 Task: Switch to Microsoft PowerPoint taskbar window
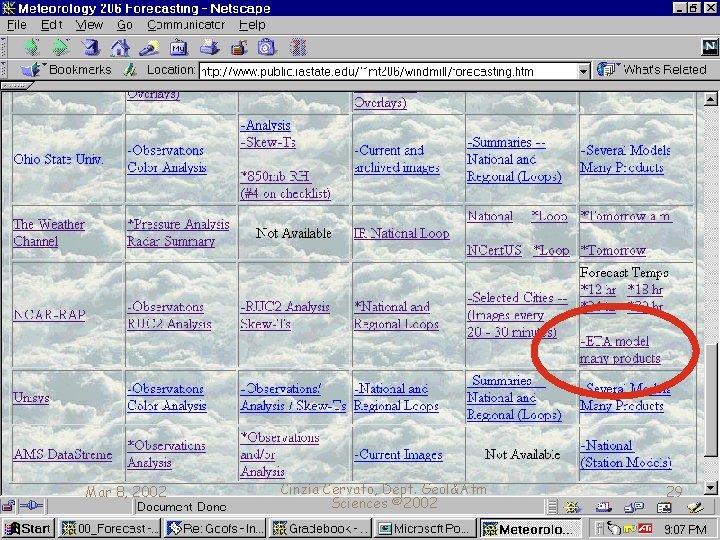click(426, 529)
